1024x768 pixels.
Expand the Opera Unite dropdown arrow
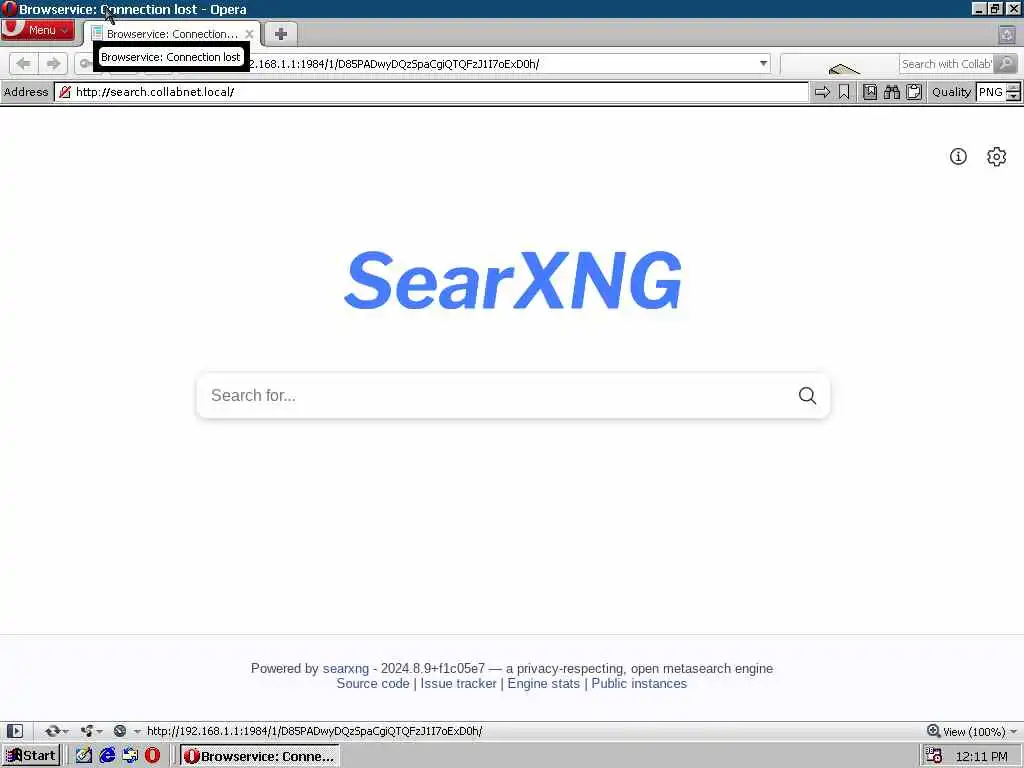[x=99, y=732]
